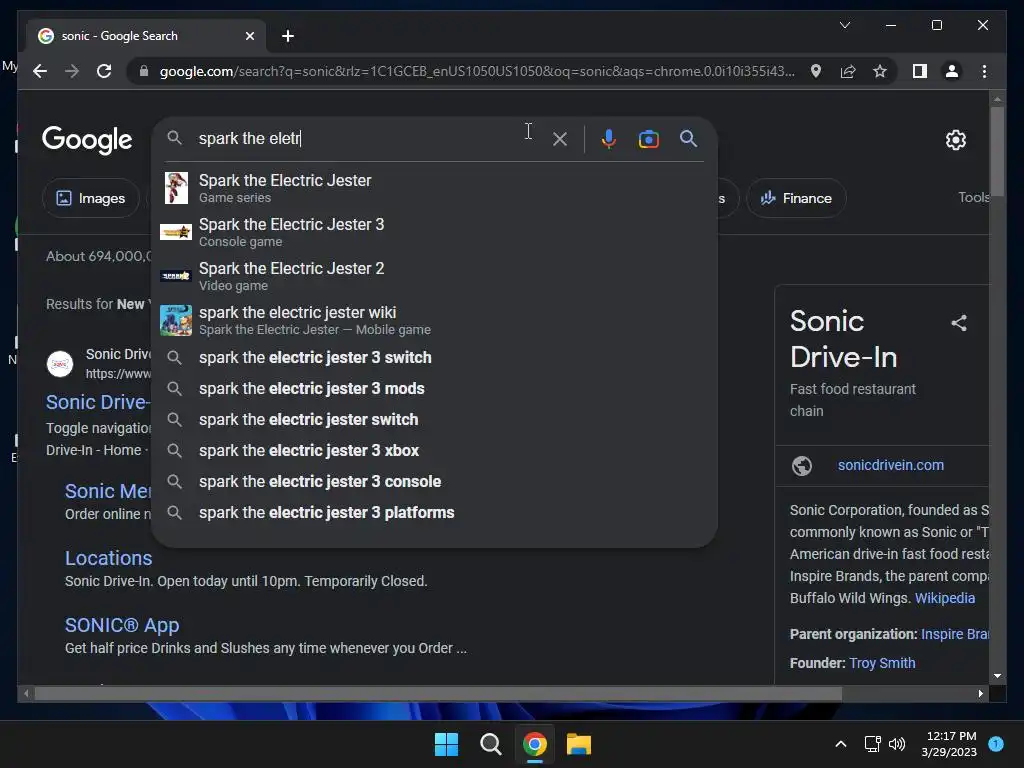
Task: Choose suggestion spark the electric jester 3 console
Action: tap(434, 481)
